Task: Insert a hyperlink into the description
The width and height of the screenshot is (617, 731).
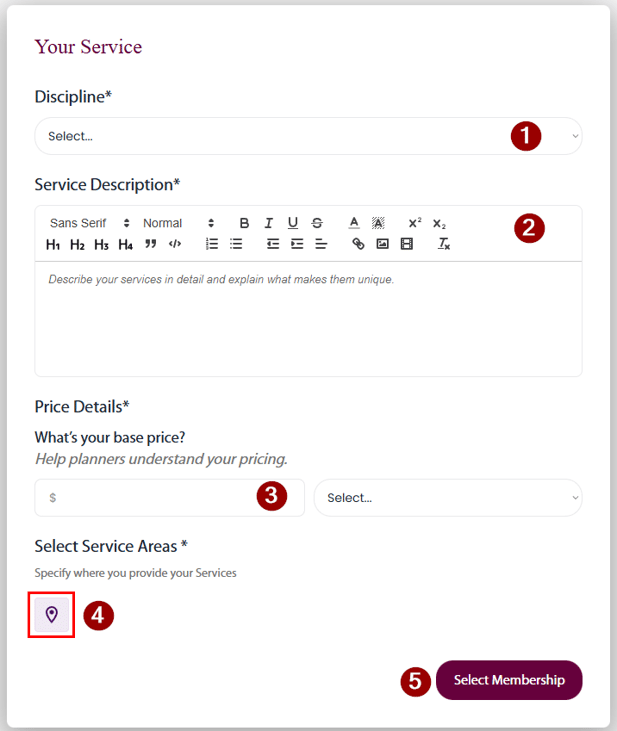Action: 358,244
